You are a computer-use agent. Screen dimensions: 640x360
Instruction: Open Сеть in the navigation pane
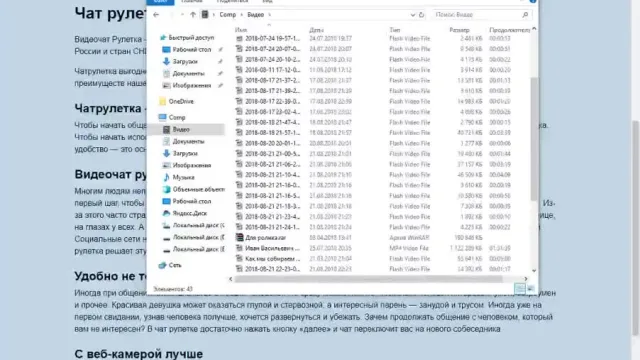click(175, 265)
